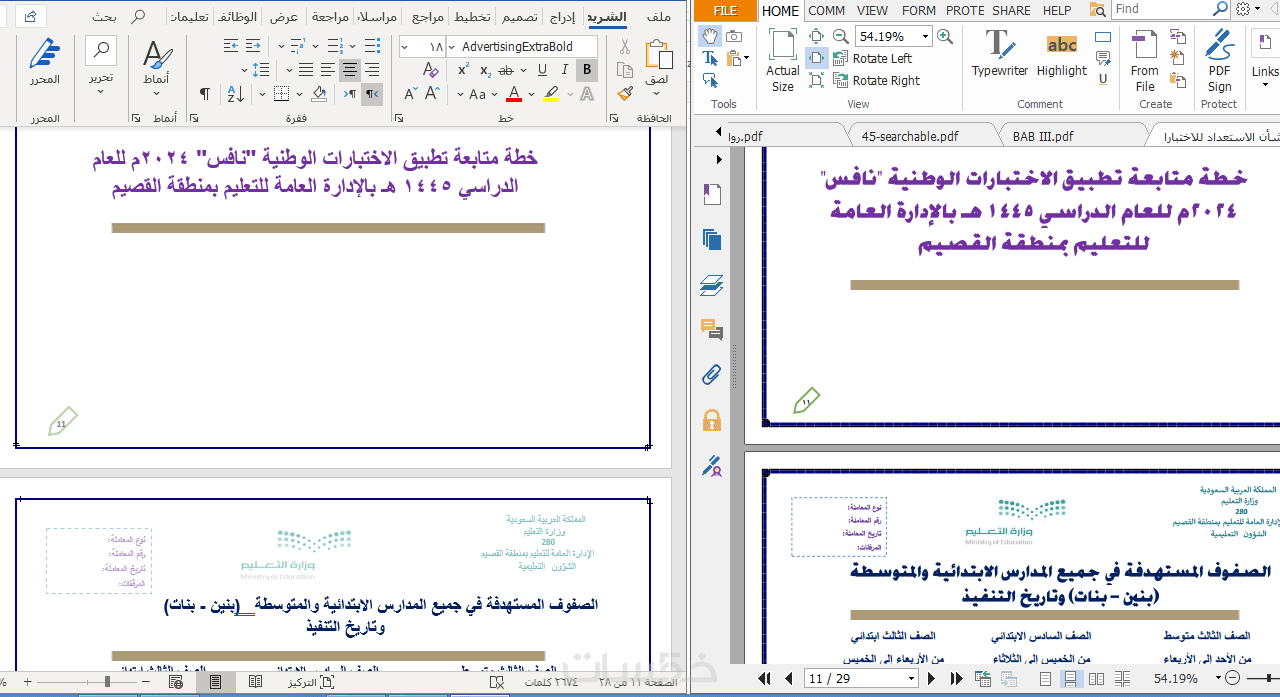
Task: Toggle Underline formatting in Word
Action: 542,70
